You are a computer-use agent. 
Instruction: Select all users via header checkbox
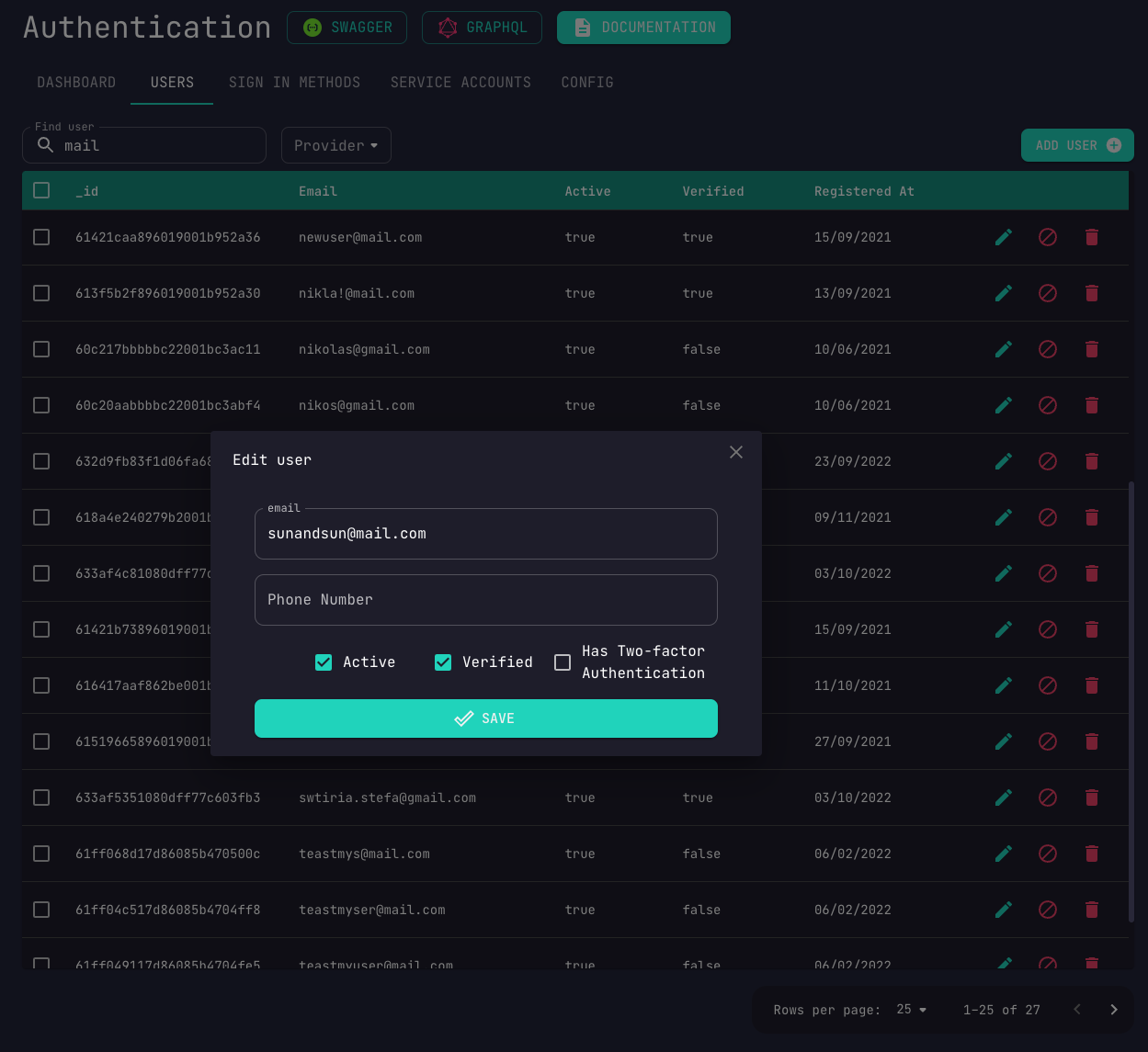(41, 190)
